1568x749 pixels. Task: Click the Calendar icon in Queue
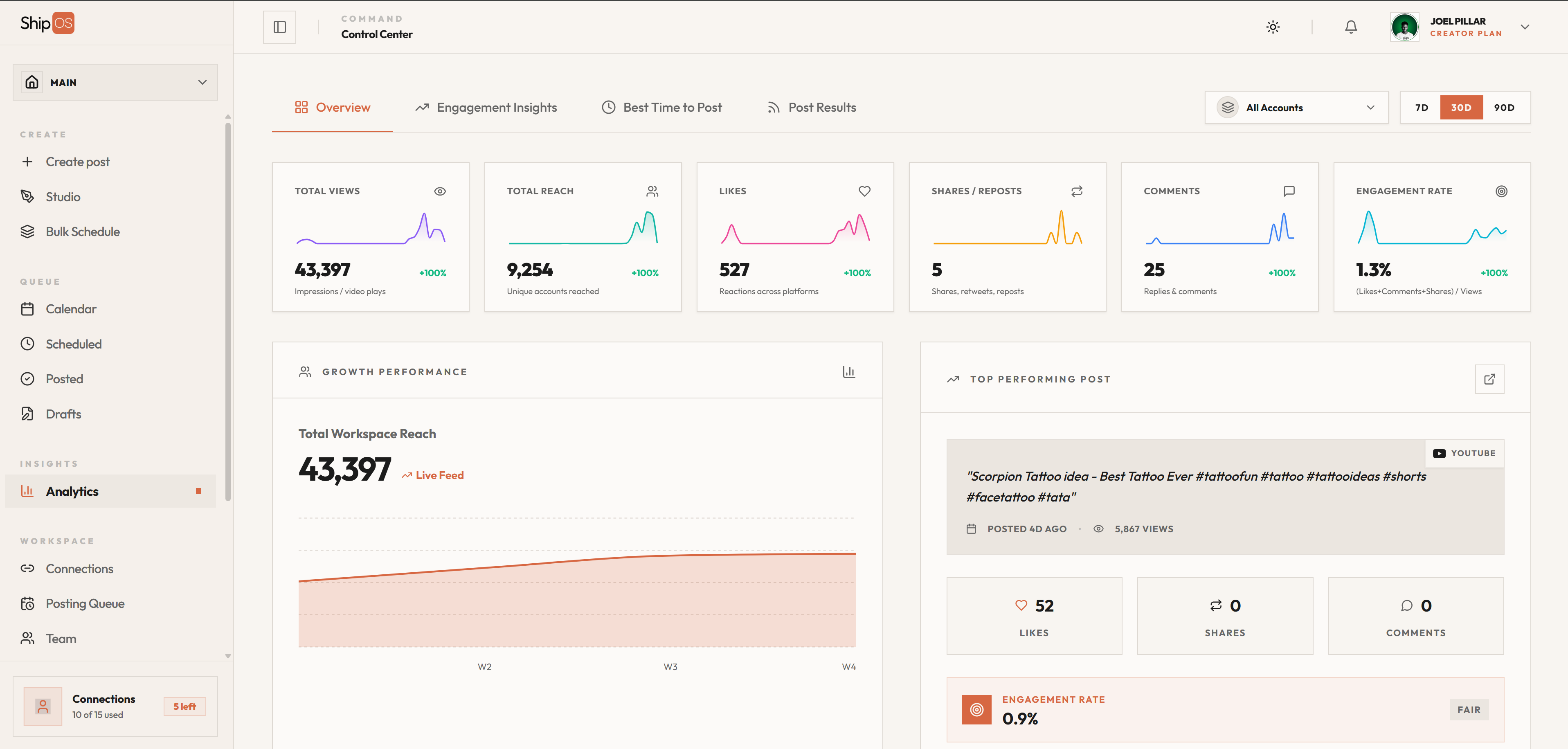[27, 309]
